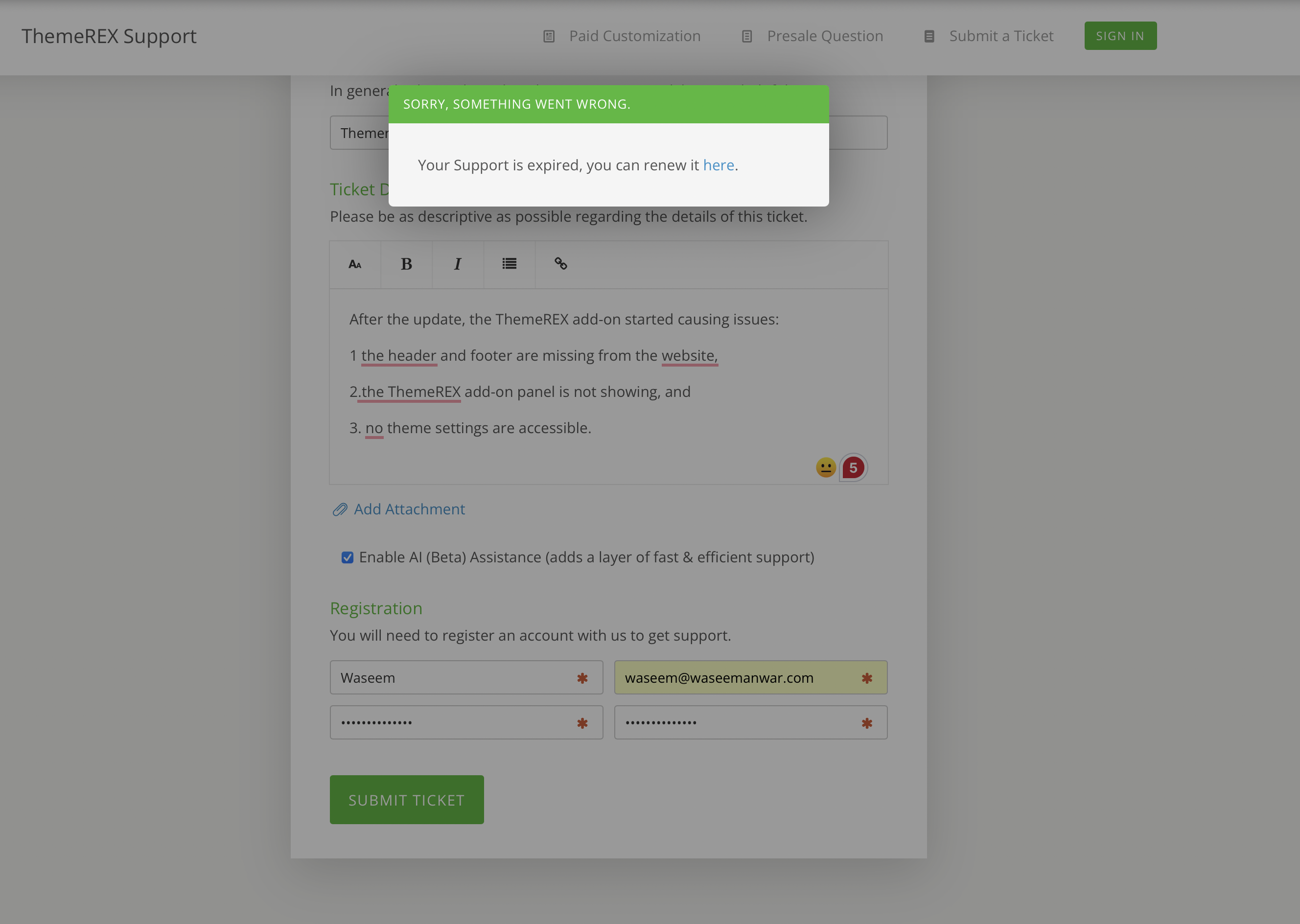Screen dimensions: 1300x924
Task: Click the SIGN IN button
Action: (1120, 36)
